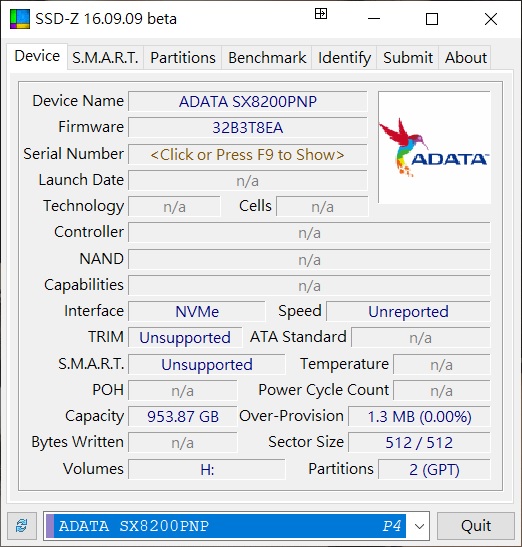Click the SSD-Z app icon in title bar
522x547 pixels.
(x=20, y=19)
